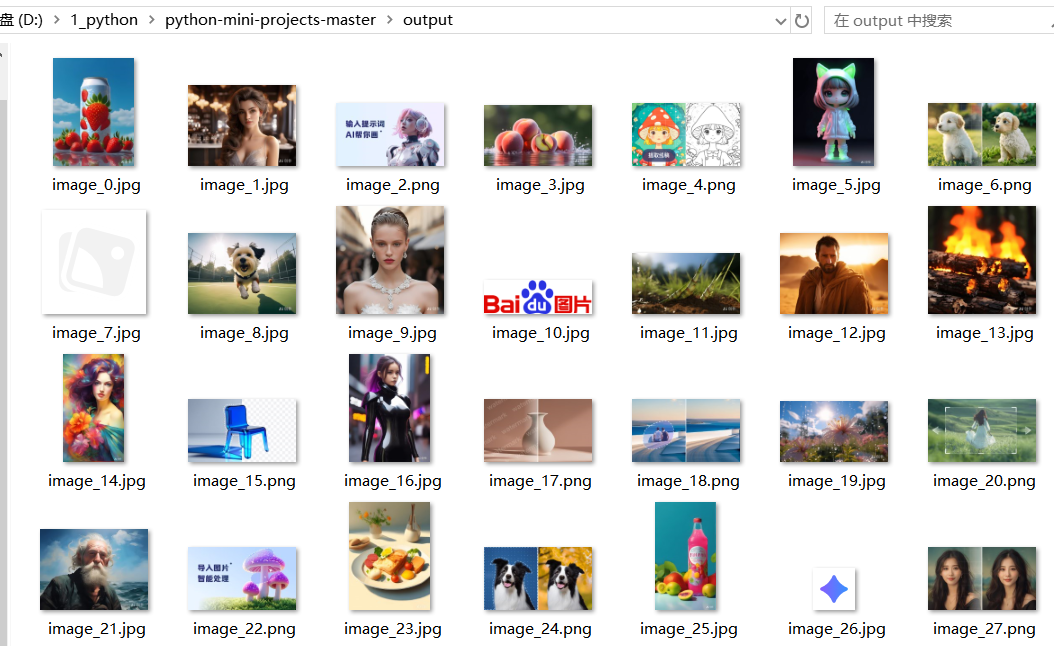Image resolution: width=1054 pixels, height=646 pixels.
Task: Click the image_20.png file name label
Action: click(x=984, y=481)
